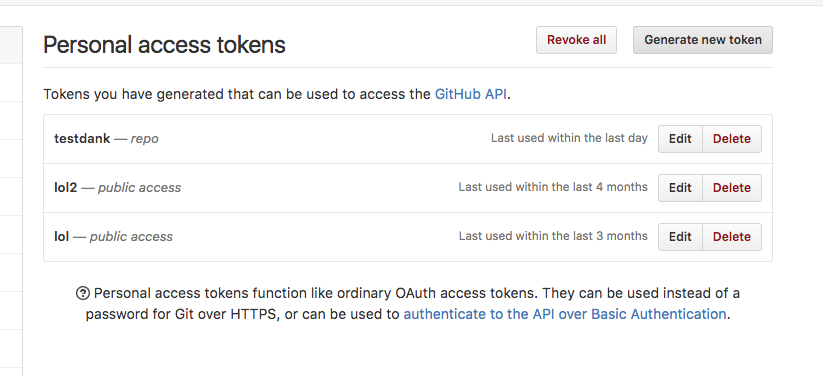The image size is (823, 376).
Task: Click the Personal access tokens heading
Action: 164,45
